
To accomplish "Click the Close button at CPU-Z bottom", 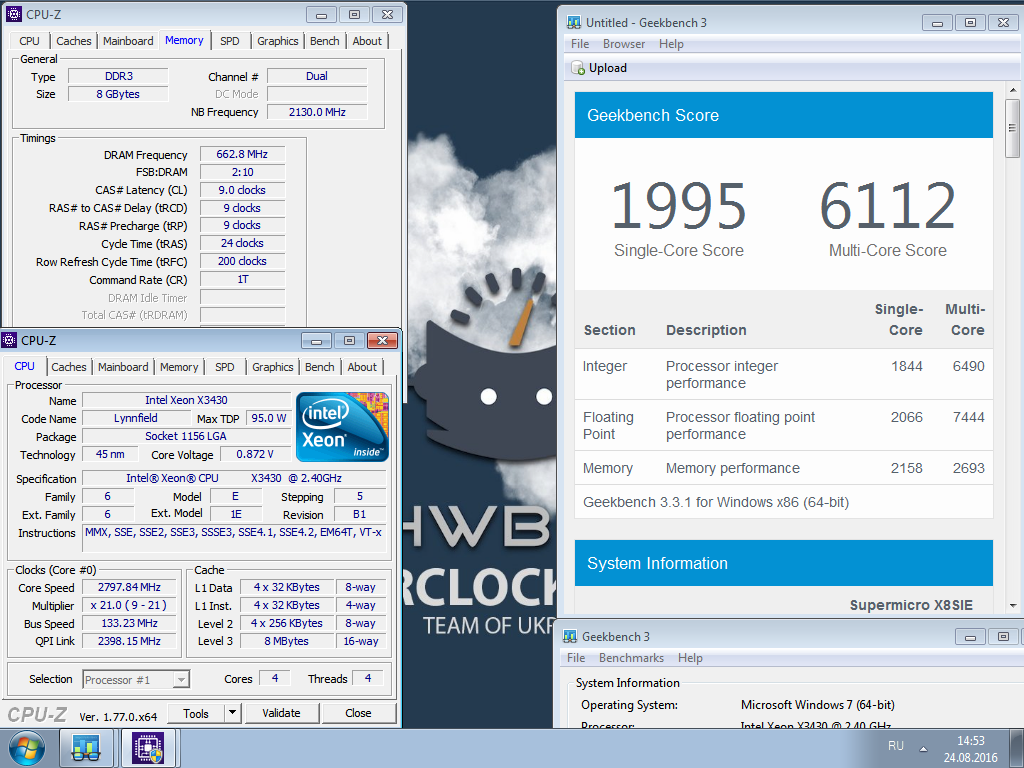I will click(359, 713).
